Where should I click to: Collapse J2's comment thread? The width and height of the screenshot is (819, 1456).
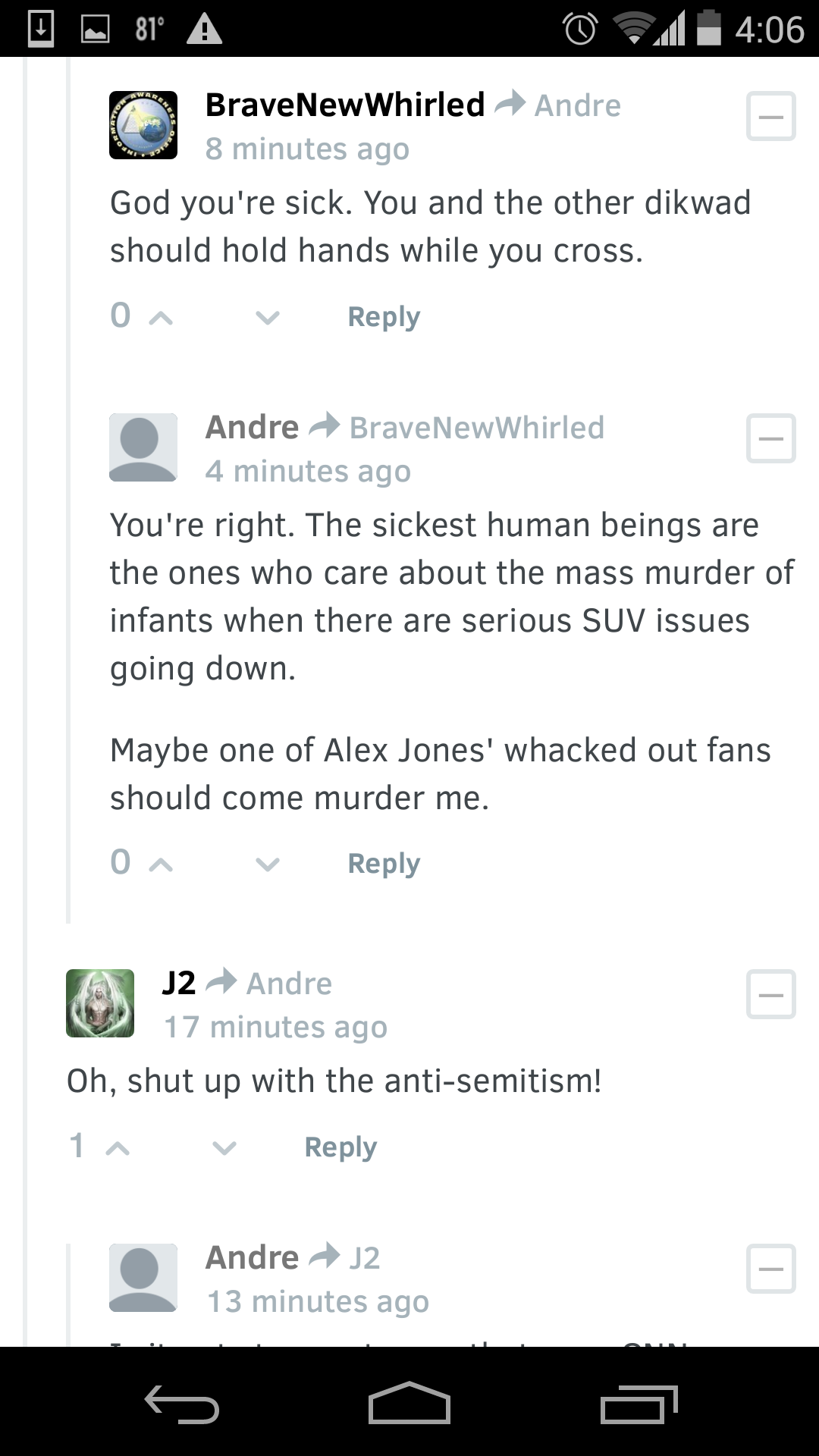770,993
